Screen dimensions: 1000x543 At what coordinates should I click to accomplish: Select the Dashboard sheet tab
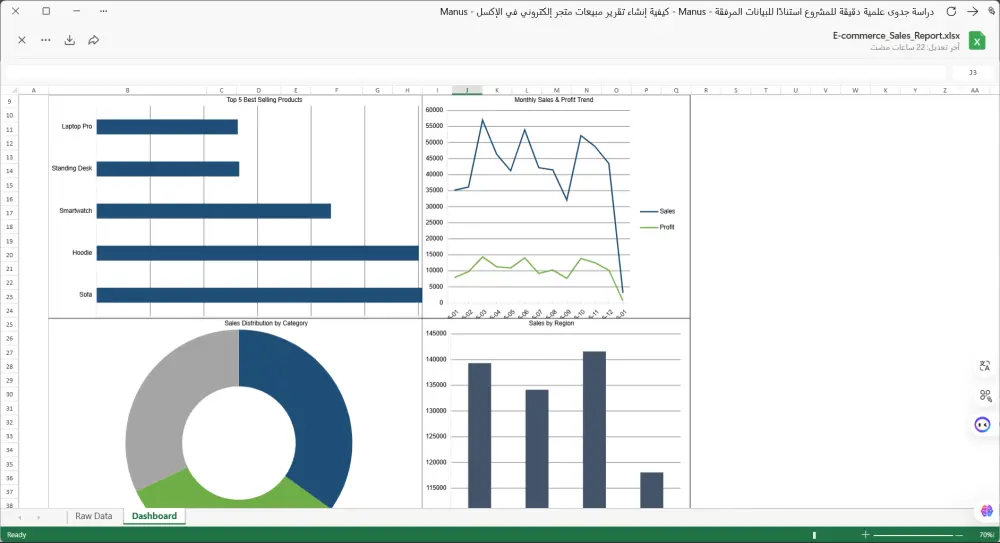154,516
